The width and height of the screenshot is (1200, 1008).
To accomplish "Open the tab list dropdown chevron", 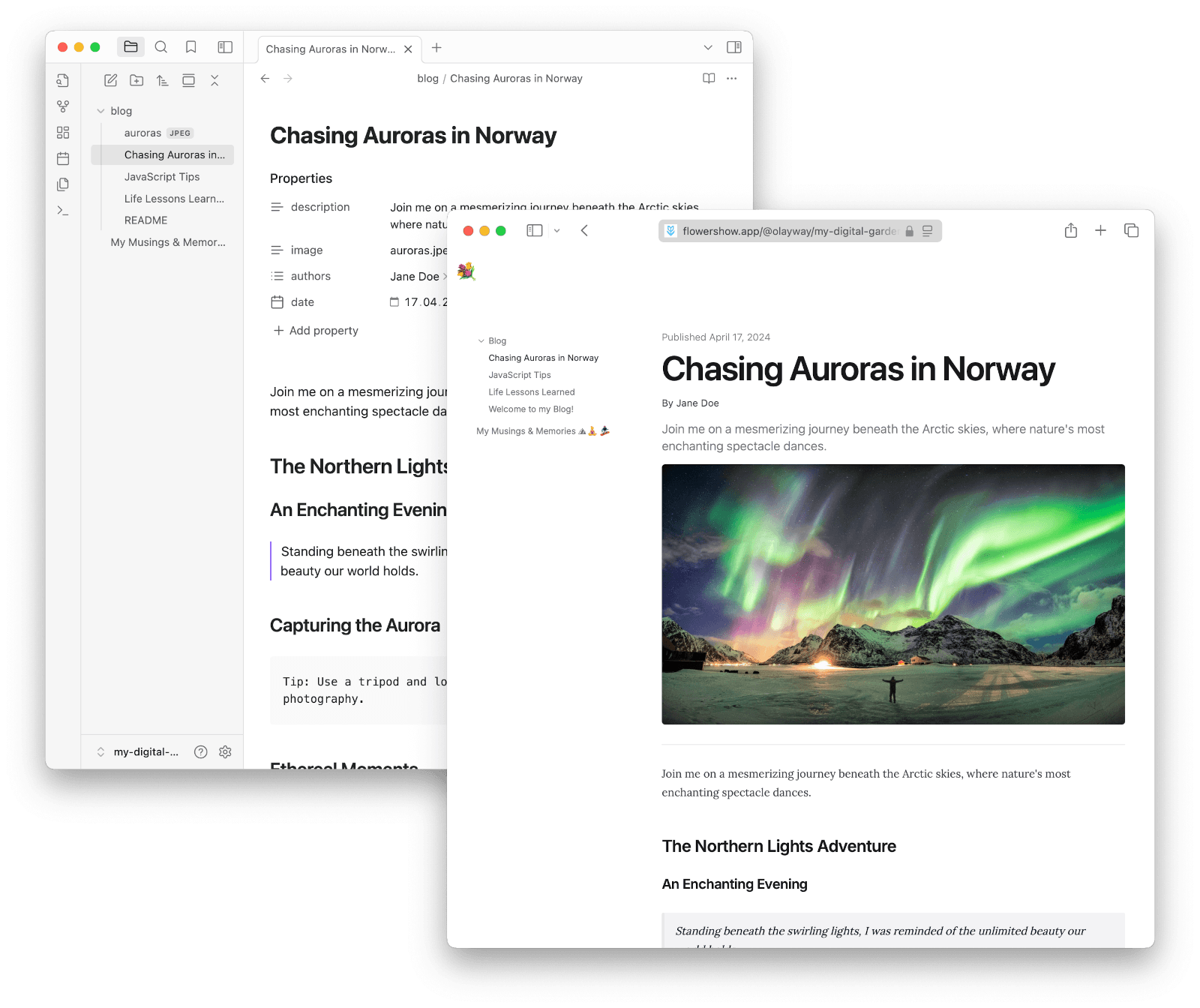I will click(x=707, y=47).
